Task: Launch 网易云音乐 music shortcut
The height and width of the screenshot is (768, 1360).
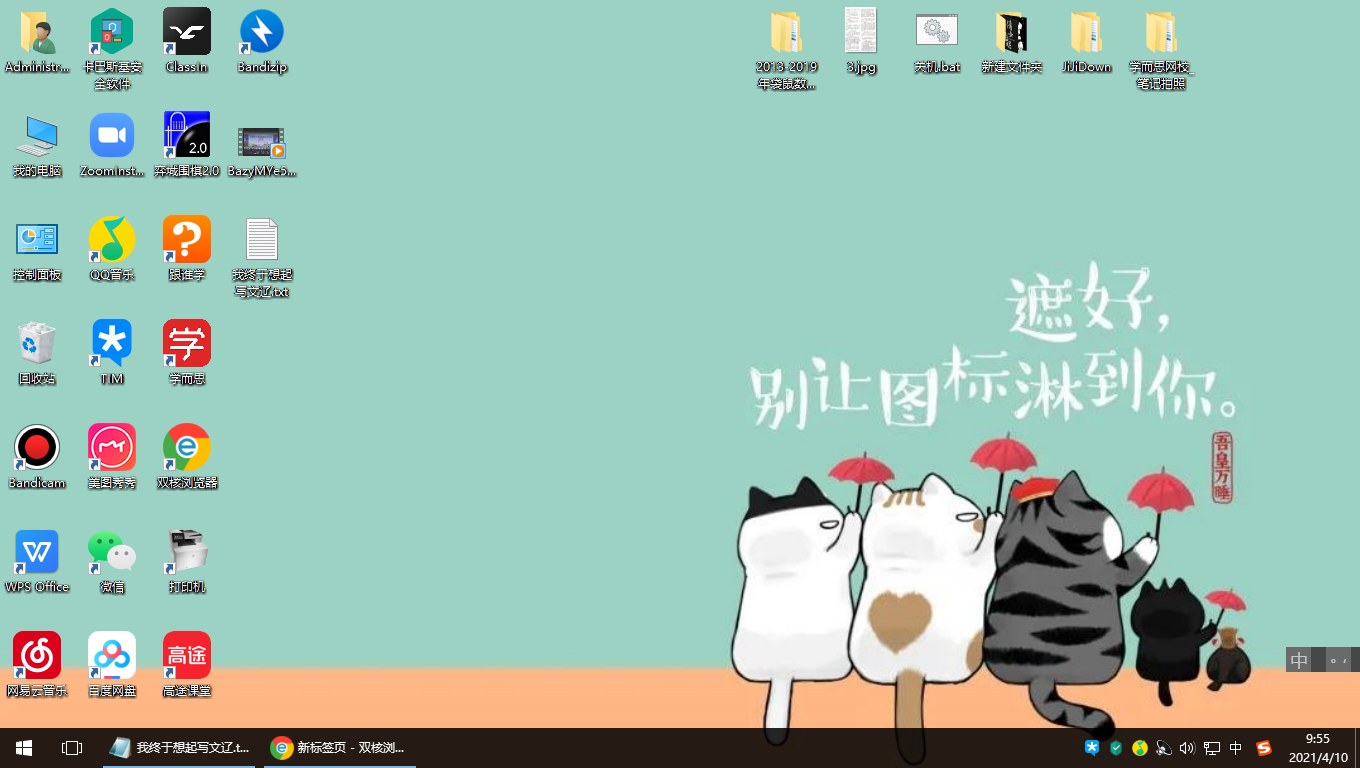Action: click(37, 666)
